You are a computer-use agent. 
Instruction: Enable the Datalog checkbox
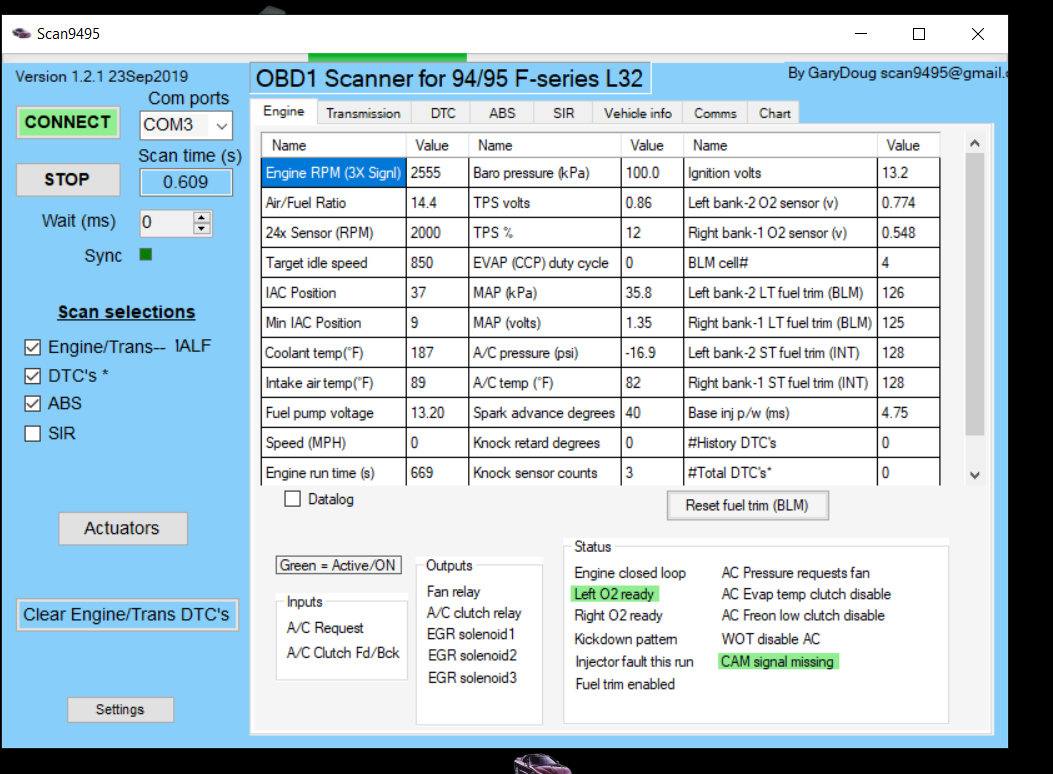pyautogui.click(x=293, y=499)
